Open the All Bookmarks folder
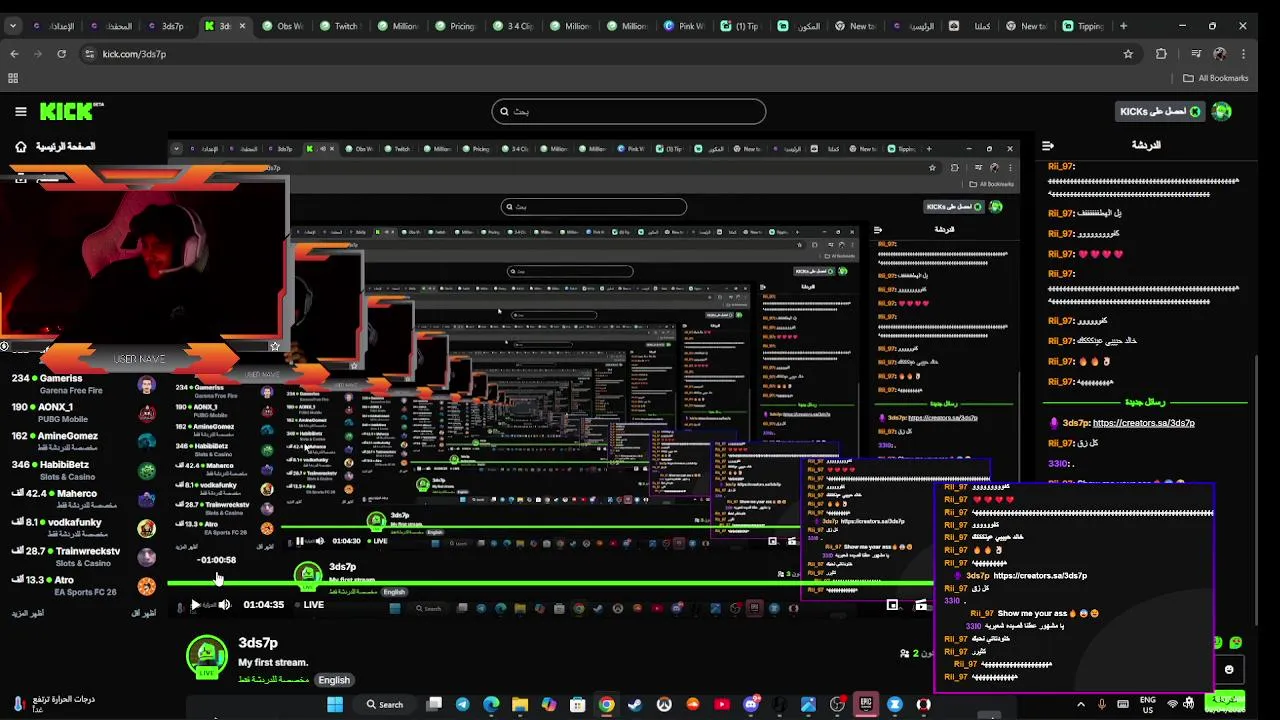The height and width of the screenshot is (720, 1280). click(x=1216, y=78)
